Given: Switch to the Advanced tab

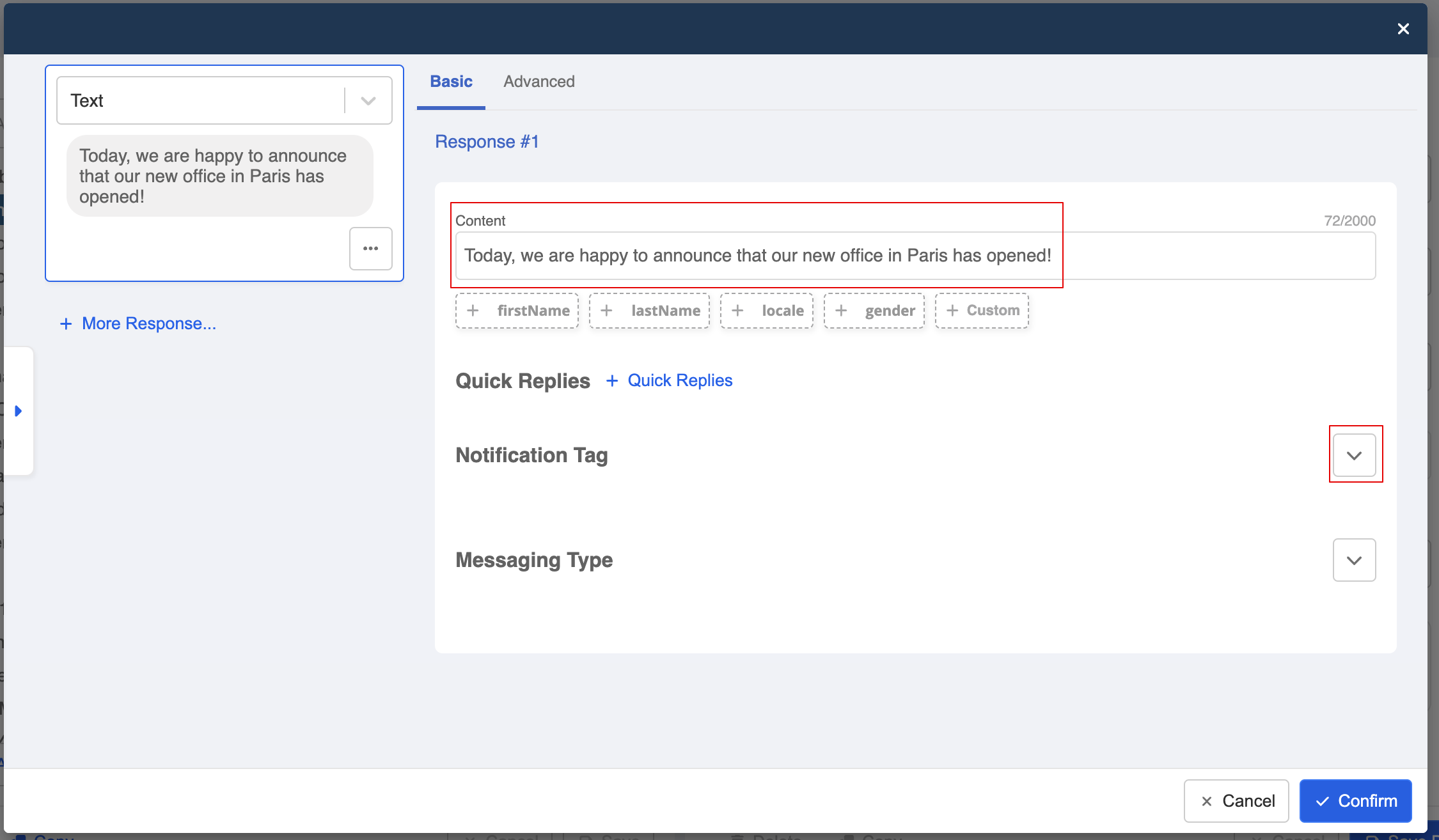Looking at the screenshot, I should coord(539,82).
